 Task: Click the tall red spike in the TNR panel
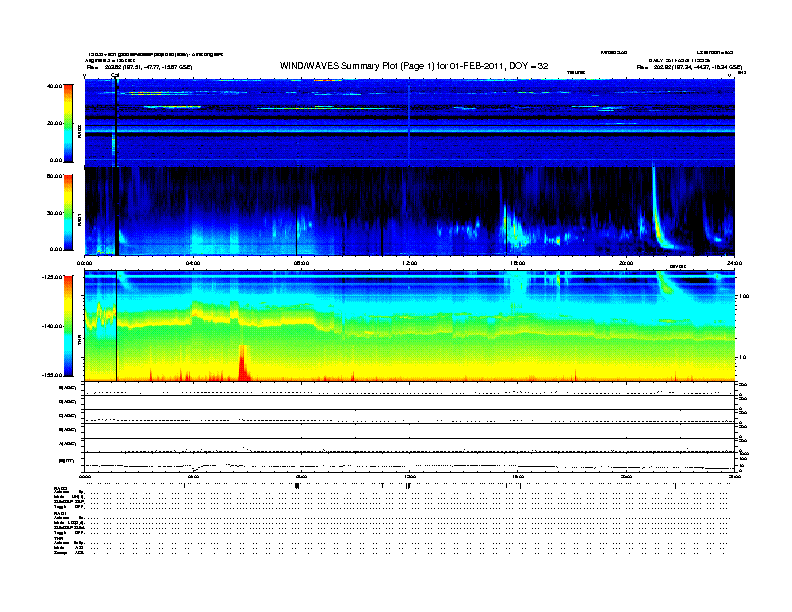click(x=243, y=363)
